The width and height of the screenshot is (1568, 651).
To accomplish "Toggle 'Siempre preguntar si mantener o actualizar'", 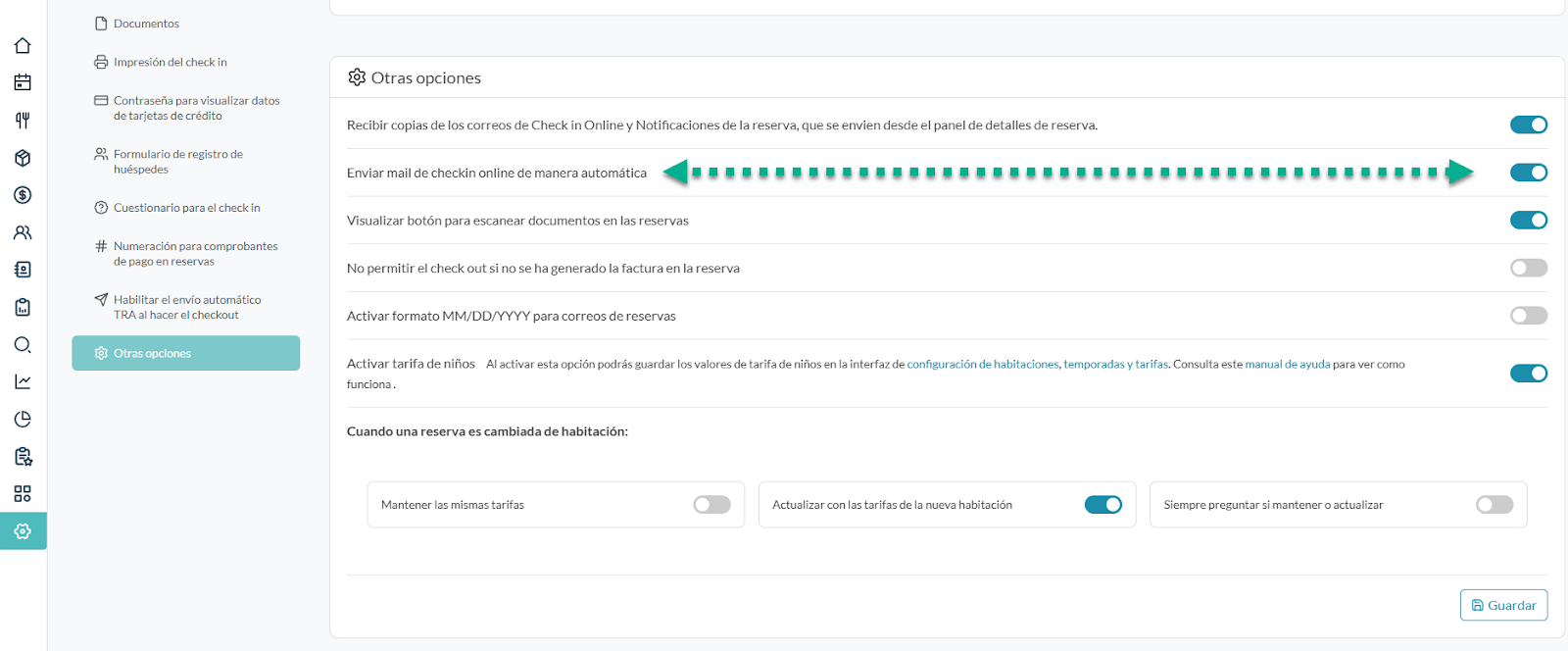I will point(1494,505).
